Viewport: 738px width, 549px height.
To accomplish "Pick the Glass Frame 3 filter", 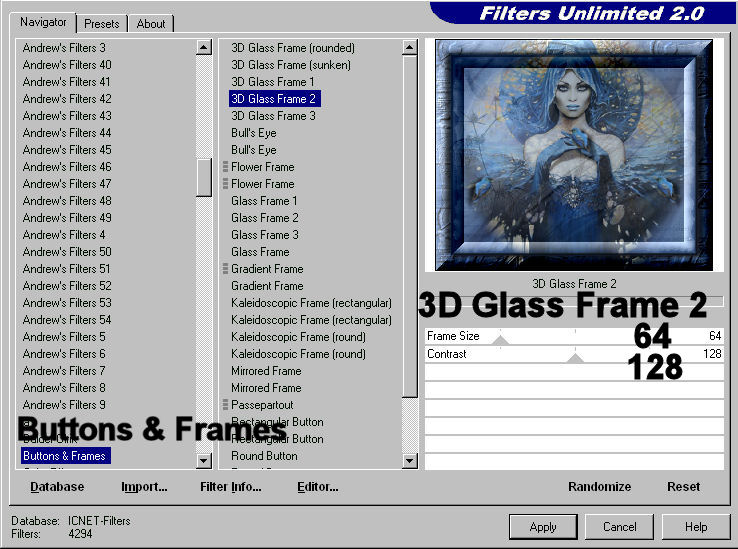I will pyautogui.click(x=265, y=234).
